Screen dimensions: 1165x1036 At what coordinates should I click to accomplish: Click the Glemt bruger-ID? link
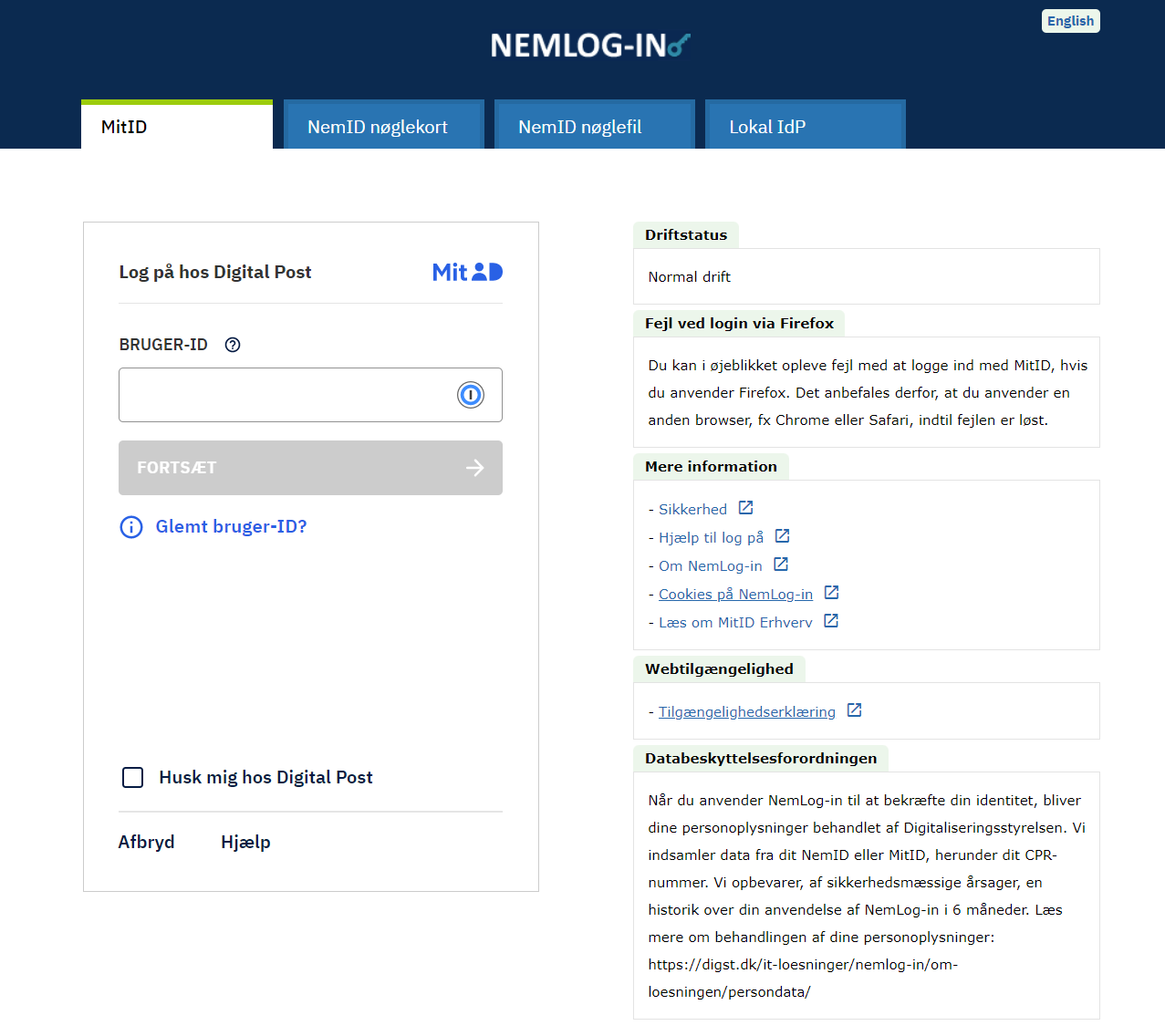coord(232,526)
